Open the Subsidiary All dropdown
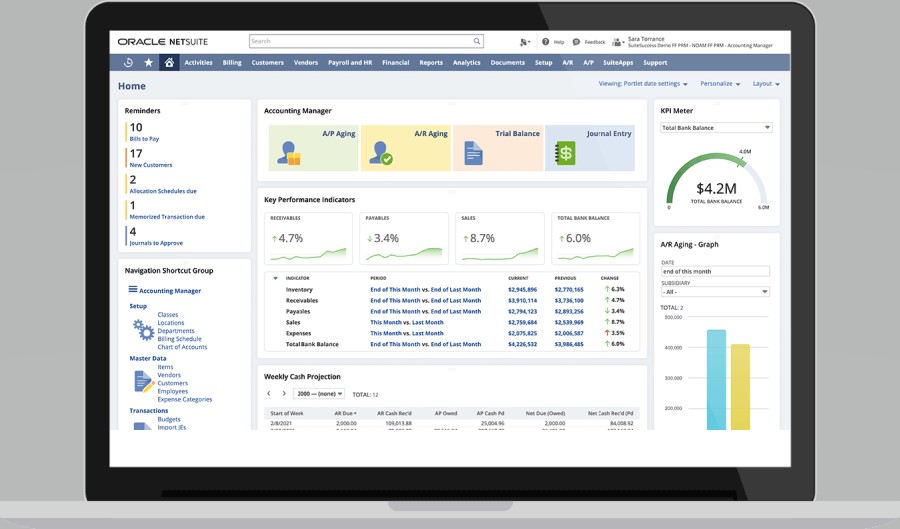The height and width of the screenshot is (529, 900). (x=716, y=292)
